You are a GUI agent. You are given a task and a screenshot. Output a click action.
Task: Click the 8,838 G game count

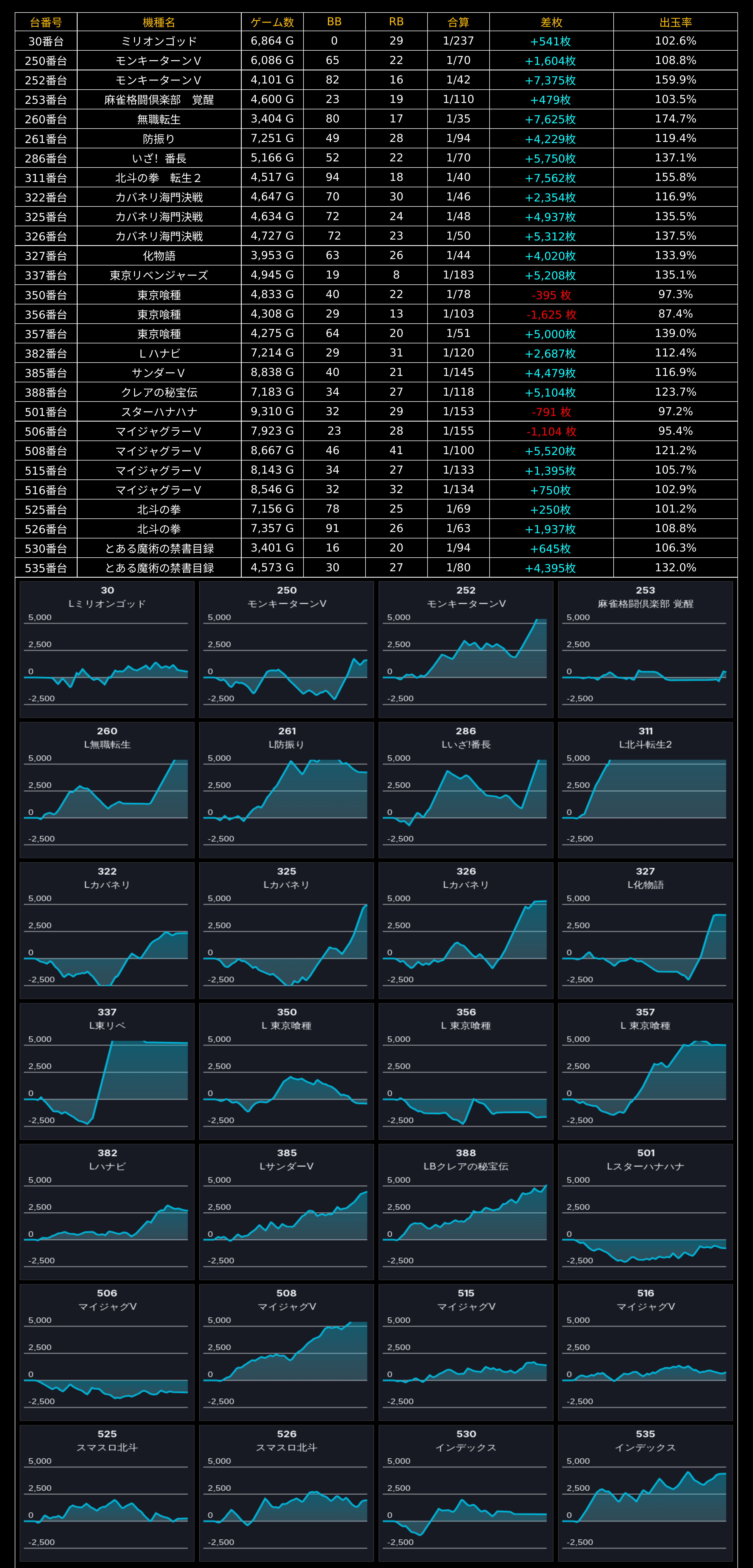272,373
